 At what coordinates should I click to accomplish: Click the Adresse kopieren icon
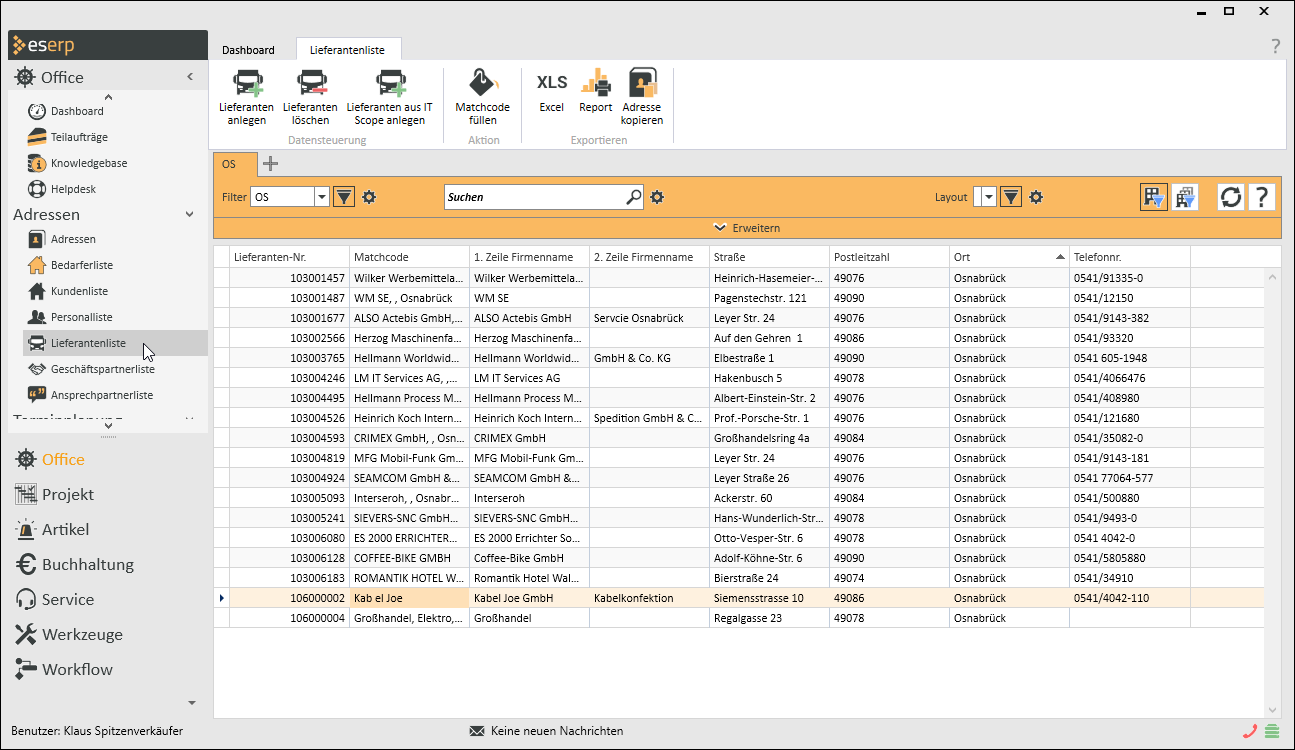click(642, 82)
